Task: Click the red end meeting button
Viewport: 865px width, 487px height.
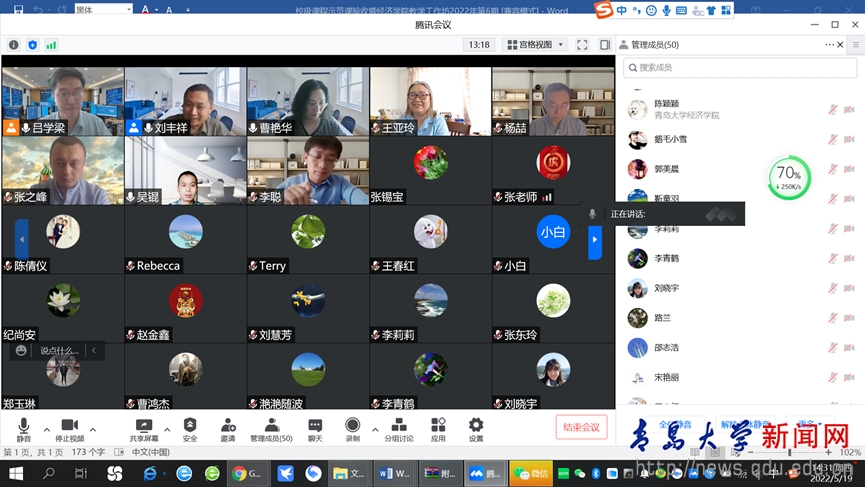Action: point(581,427)
